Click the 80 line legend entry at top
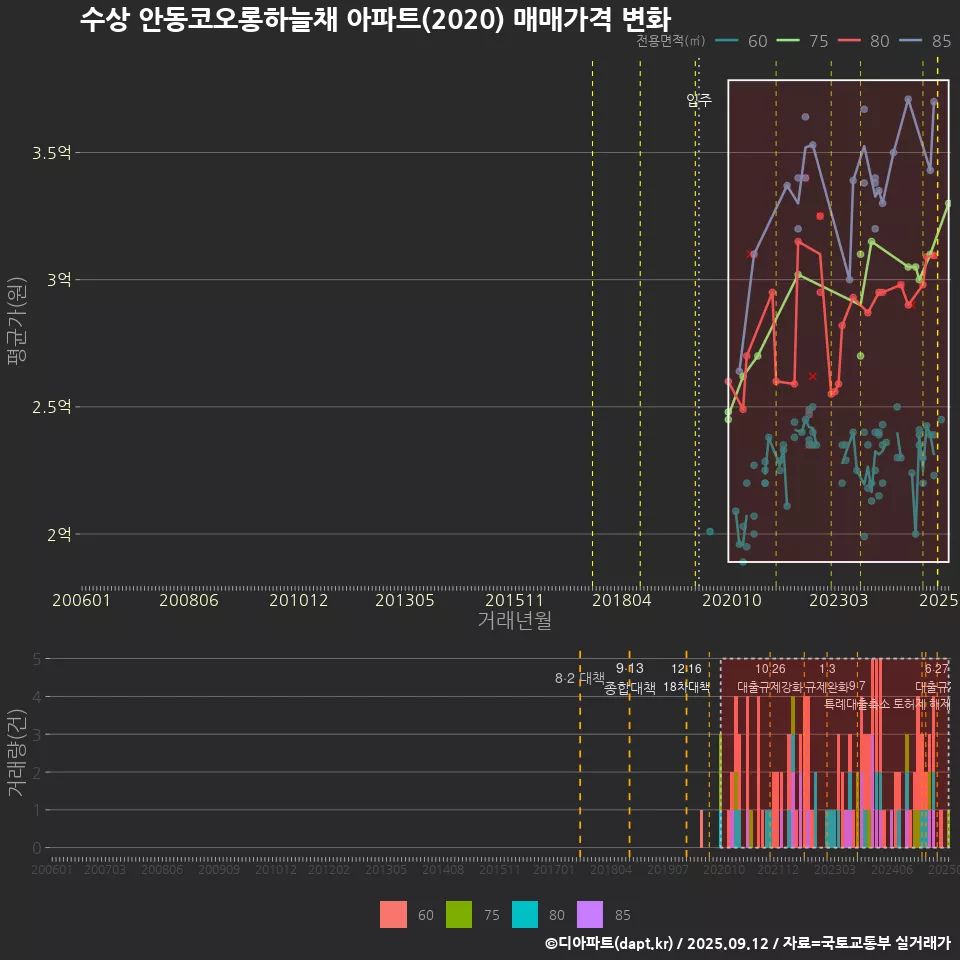The image size is (960, 960). pos(864,41)
